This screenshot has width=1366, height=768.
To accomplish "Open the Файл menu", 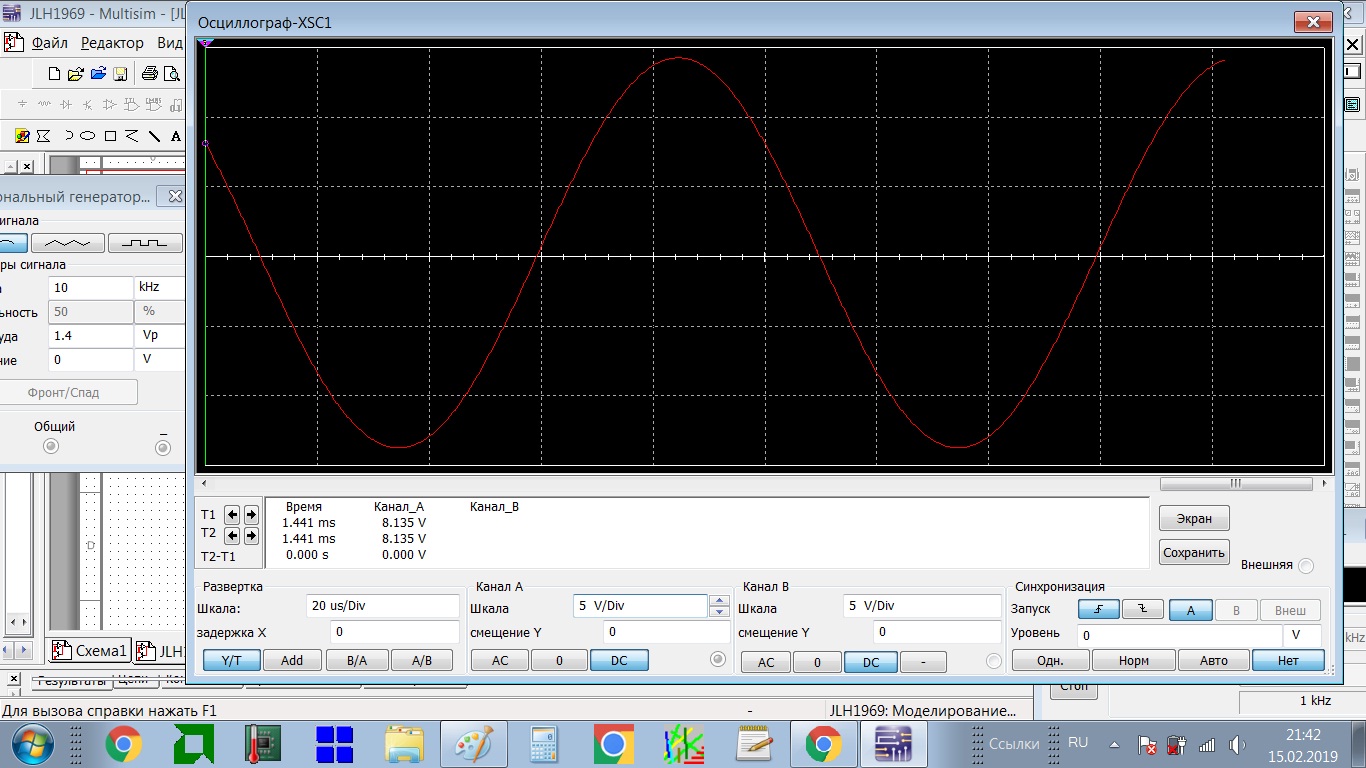I will click(x=49, y=43).
